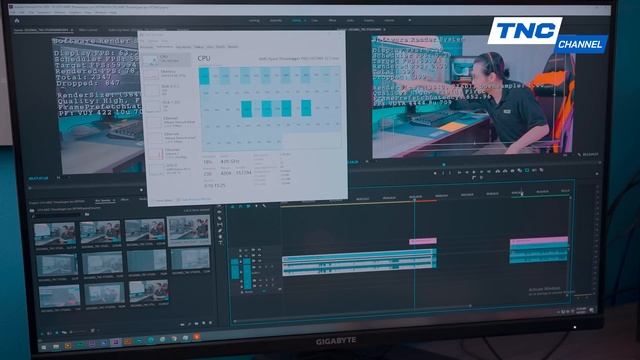The image size is (640, 360).
Task: Toggle Linked Selection in the timeline
Action: click(x=248, y=206)
